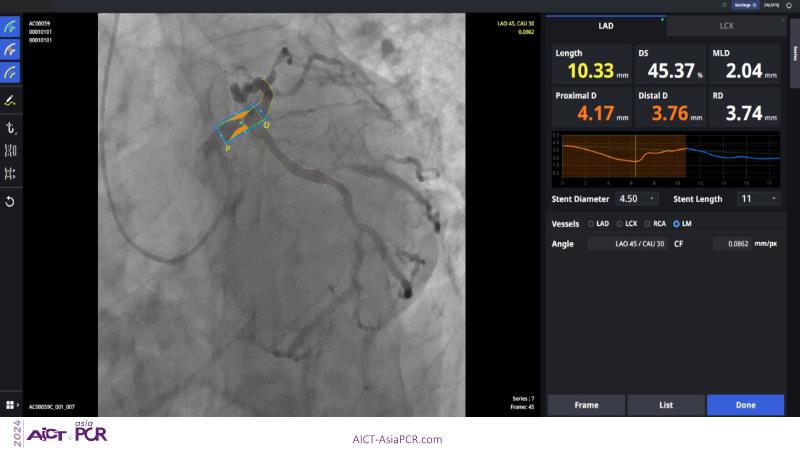Switch to the LCX tab
800x450 pixels.
tap(727, 26)
